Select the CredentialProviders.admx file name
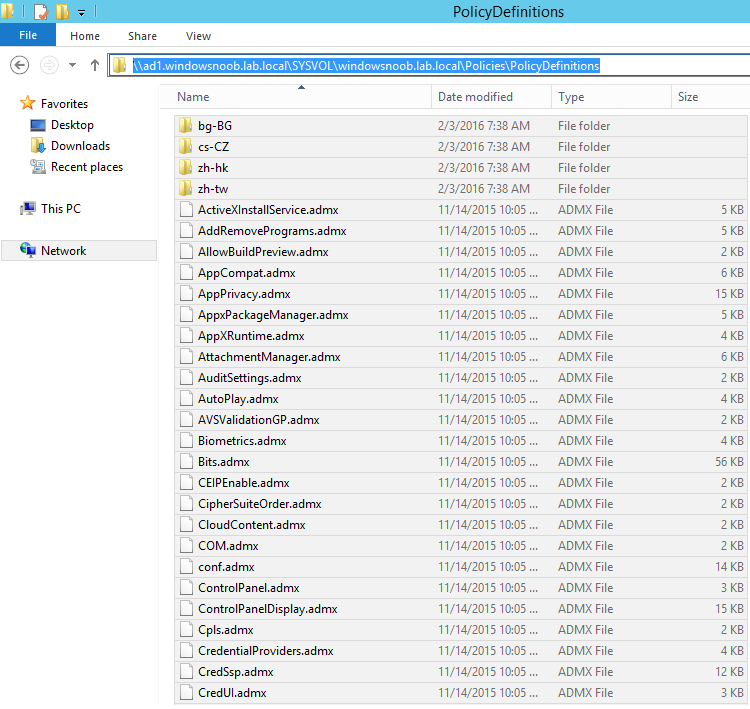The width and height of the screenshot is (750, 709). click(x=265, y=652)
